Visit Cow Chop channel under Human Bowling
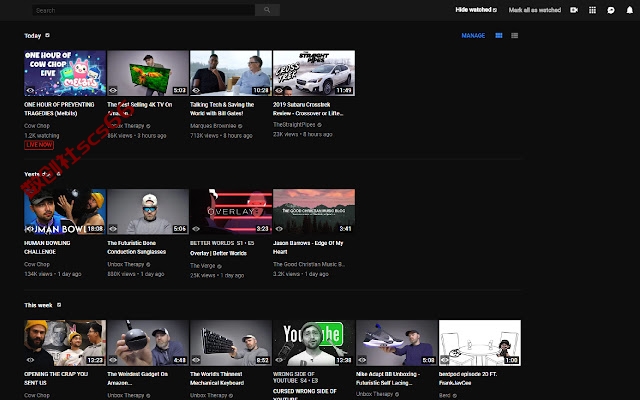 click(x=37, y=264)
